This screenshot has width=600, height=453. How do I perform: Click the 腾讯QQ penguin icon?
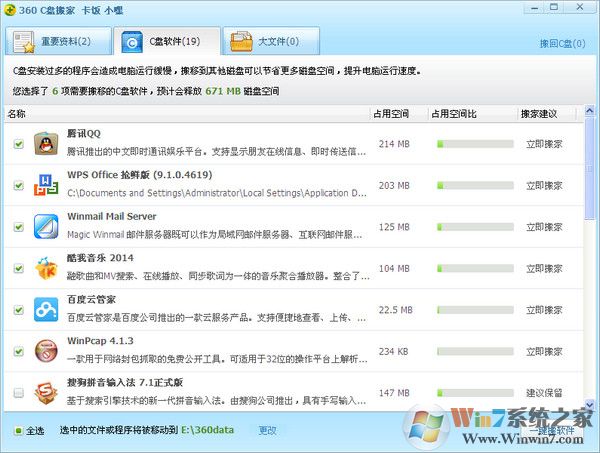pos(46,143)
